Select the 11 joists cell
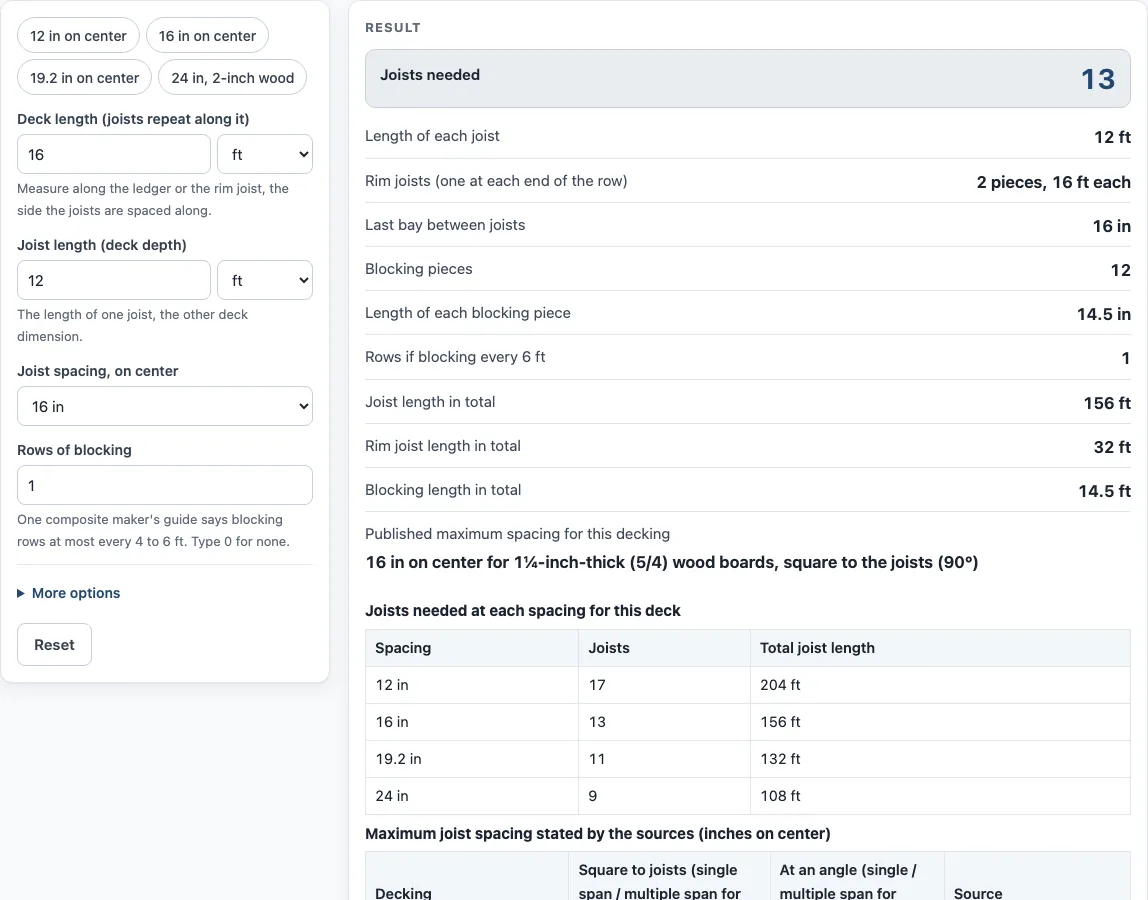 coord(665,759)
